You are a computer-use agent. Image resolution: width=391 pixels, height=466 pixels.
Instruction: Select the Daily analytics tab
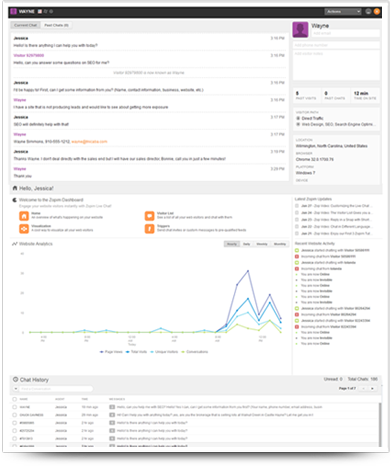pyautogui.click(x=246, y=244)
